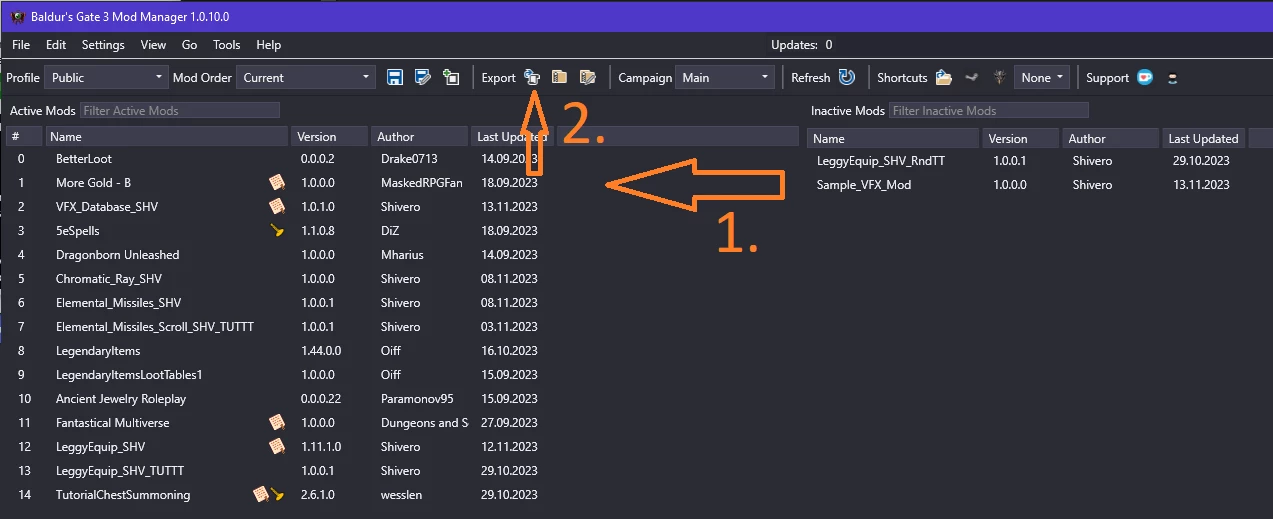Image resolution: width=1273 pixels, height=519 pixels.
Task: Click the second Shortcuts icon after folder
Action: pyautogui.click(x=971, y=77)
